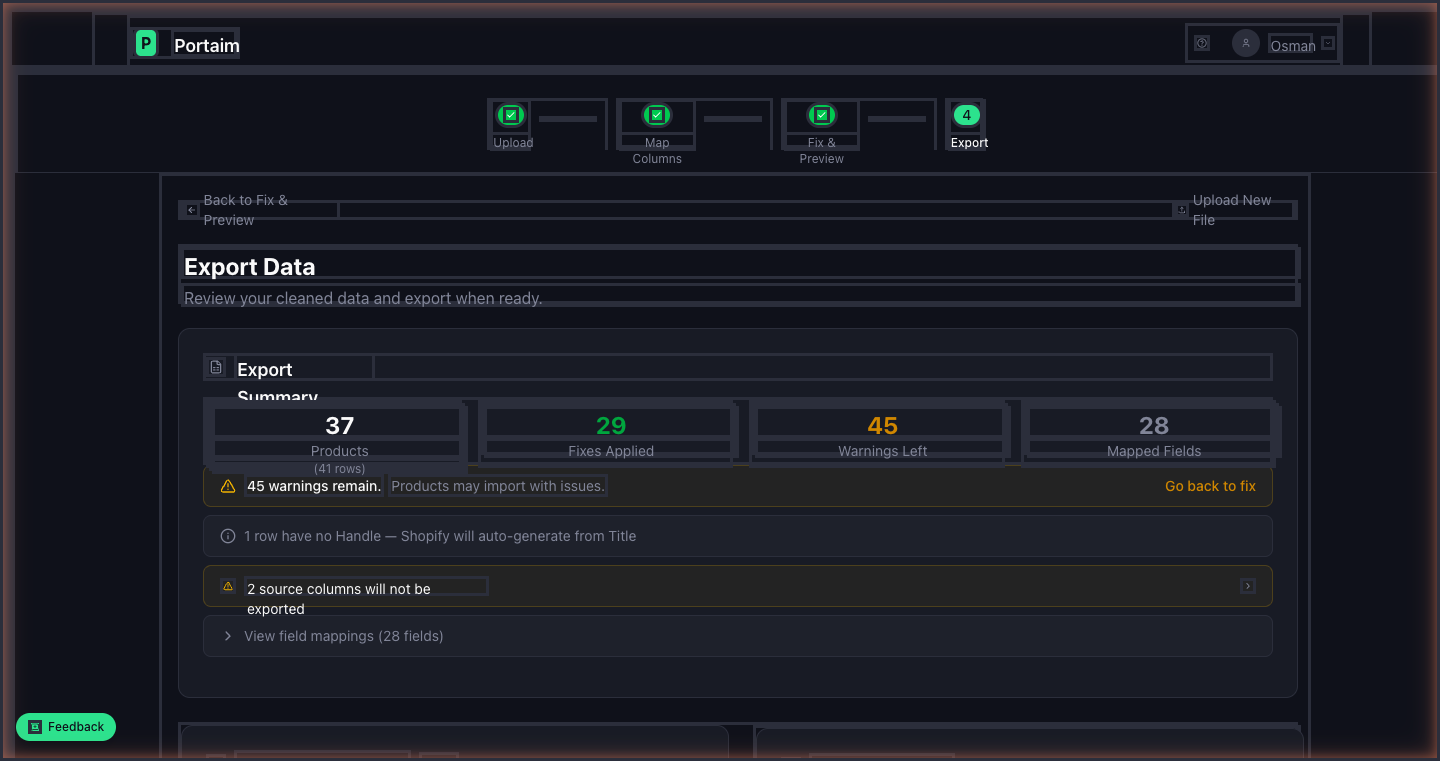Select the Upload step checkmark icon
Viewport: 1440px width, 761px height.
tap(510, 115)
